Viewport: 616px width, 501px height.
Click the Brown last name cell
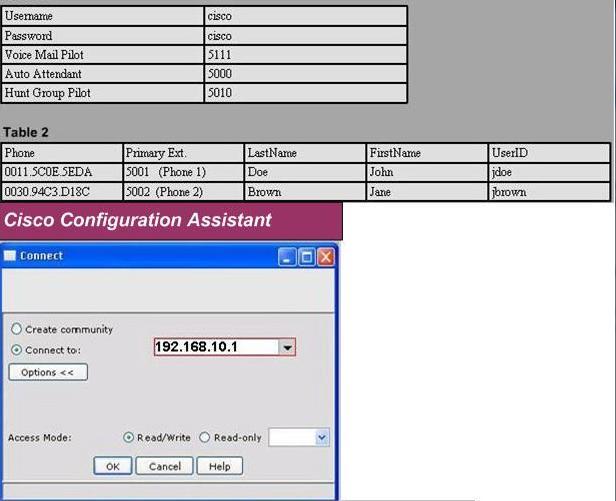305,192
